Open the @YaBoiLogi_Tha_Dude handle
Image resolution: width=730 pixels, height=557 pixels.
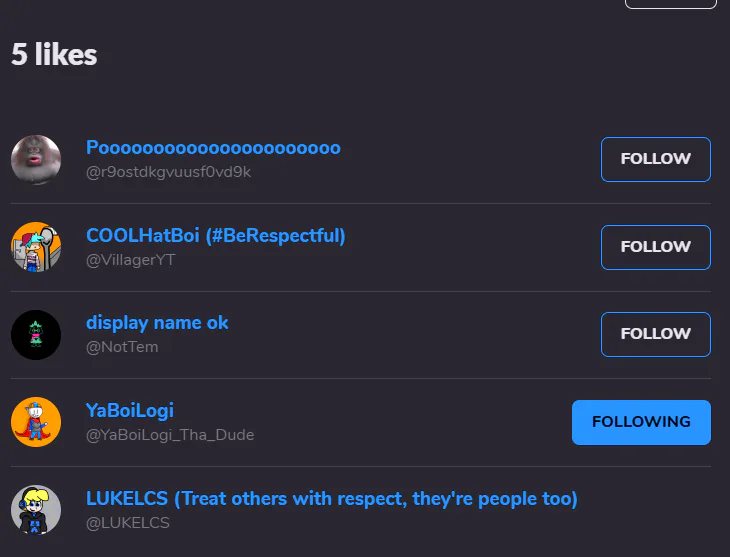point(170,435)
